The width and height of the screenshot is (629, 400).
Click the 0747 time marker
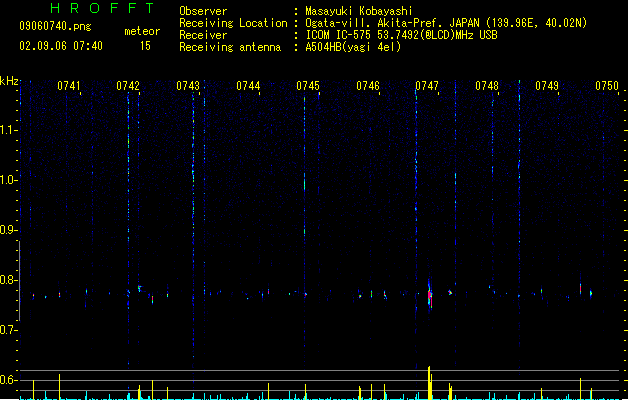(427, 86)
